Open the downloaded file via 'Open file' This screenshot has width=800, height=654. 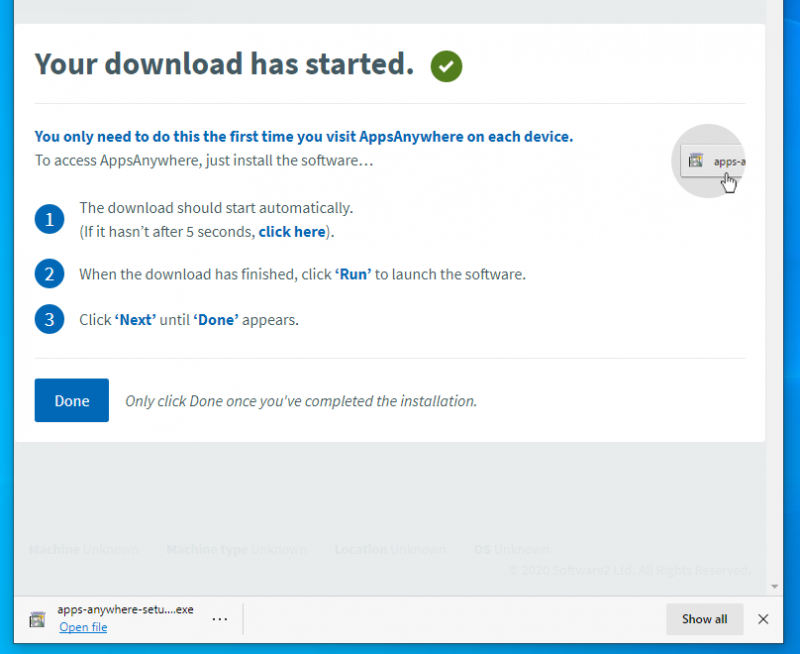[83, 627]
